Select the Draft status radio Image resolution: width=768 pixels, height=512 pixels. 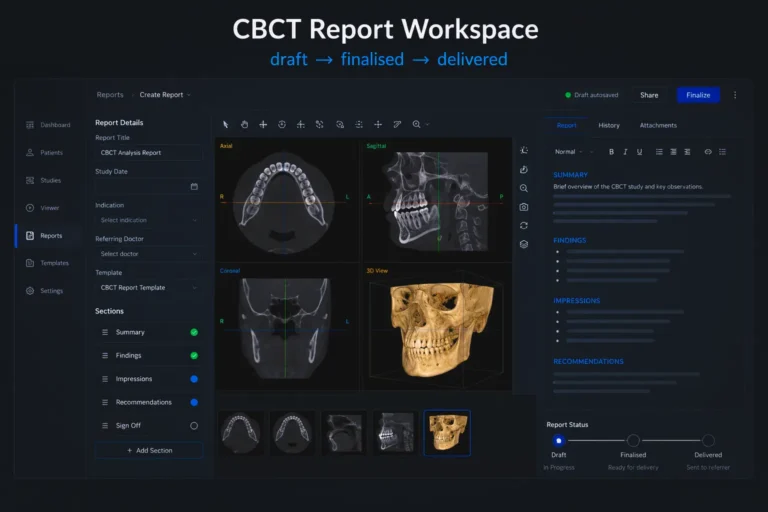(x=558, y=440)
